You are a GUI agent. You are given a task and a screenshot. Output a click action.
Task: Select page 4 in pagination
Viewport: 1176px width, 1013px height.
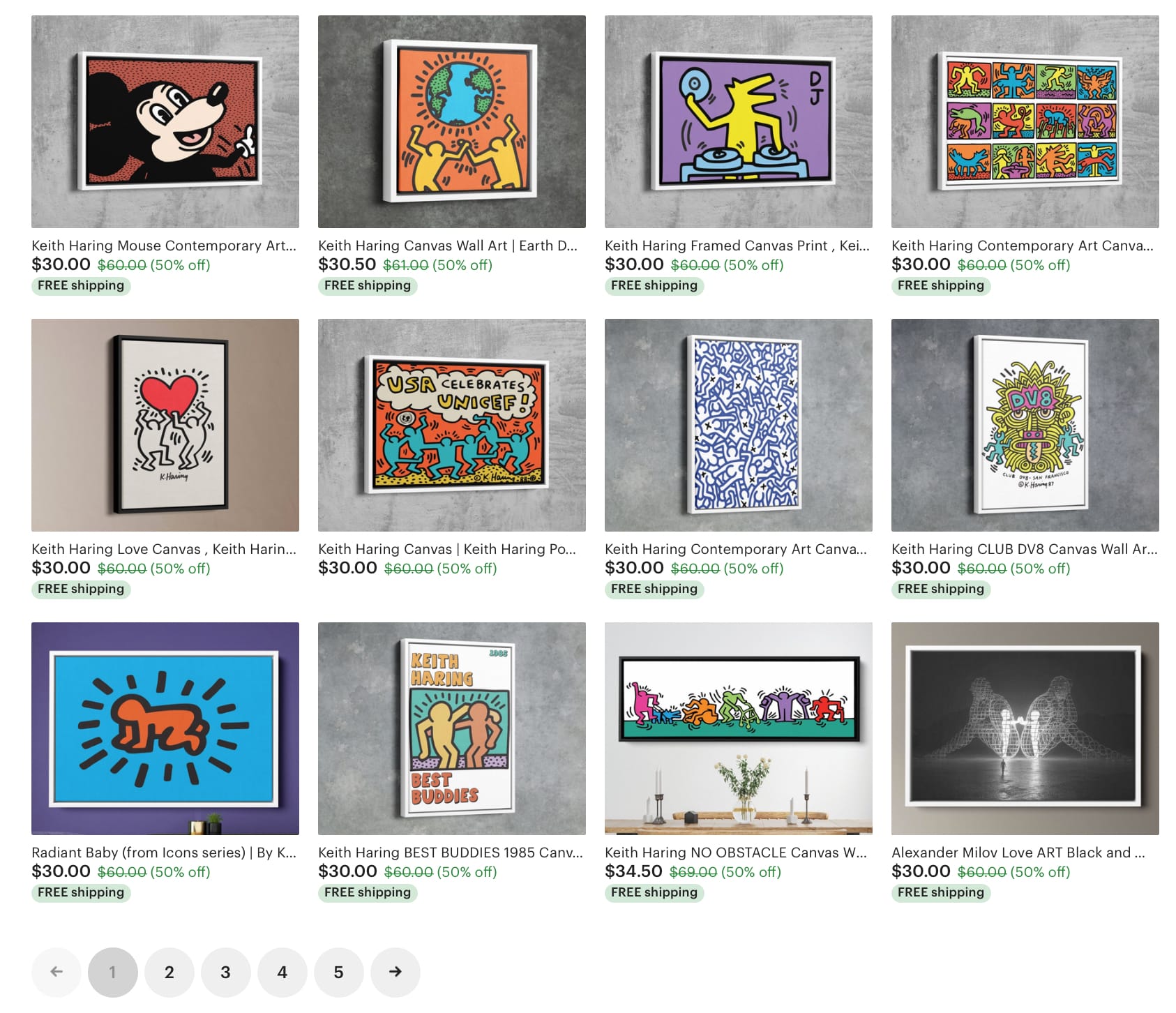pos(282,972)
